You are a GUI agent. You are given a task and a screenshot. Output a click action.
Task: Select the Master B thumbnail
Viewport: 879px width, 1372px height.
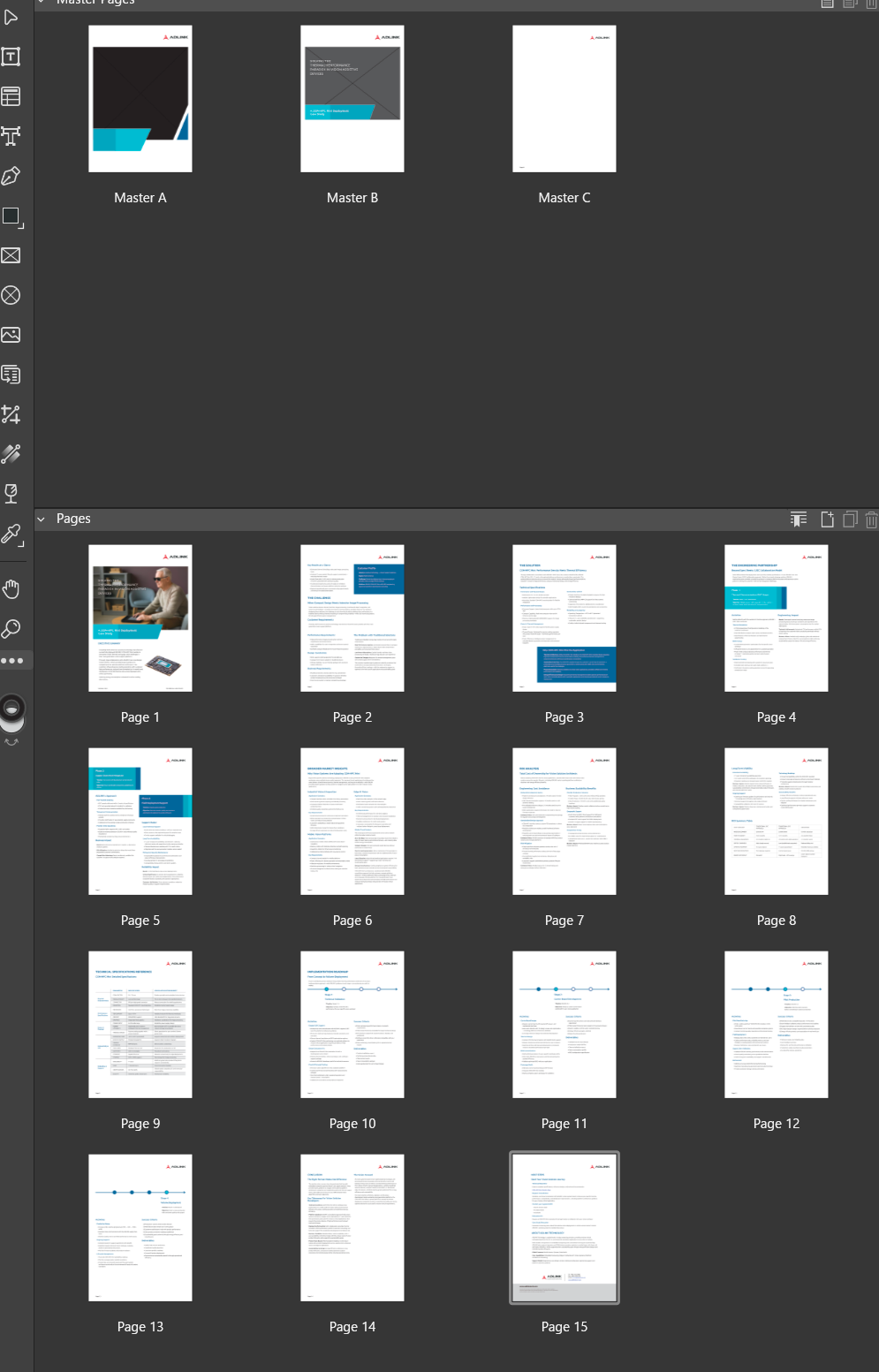pyautogui.click(x=352, y=99)
